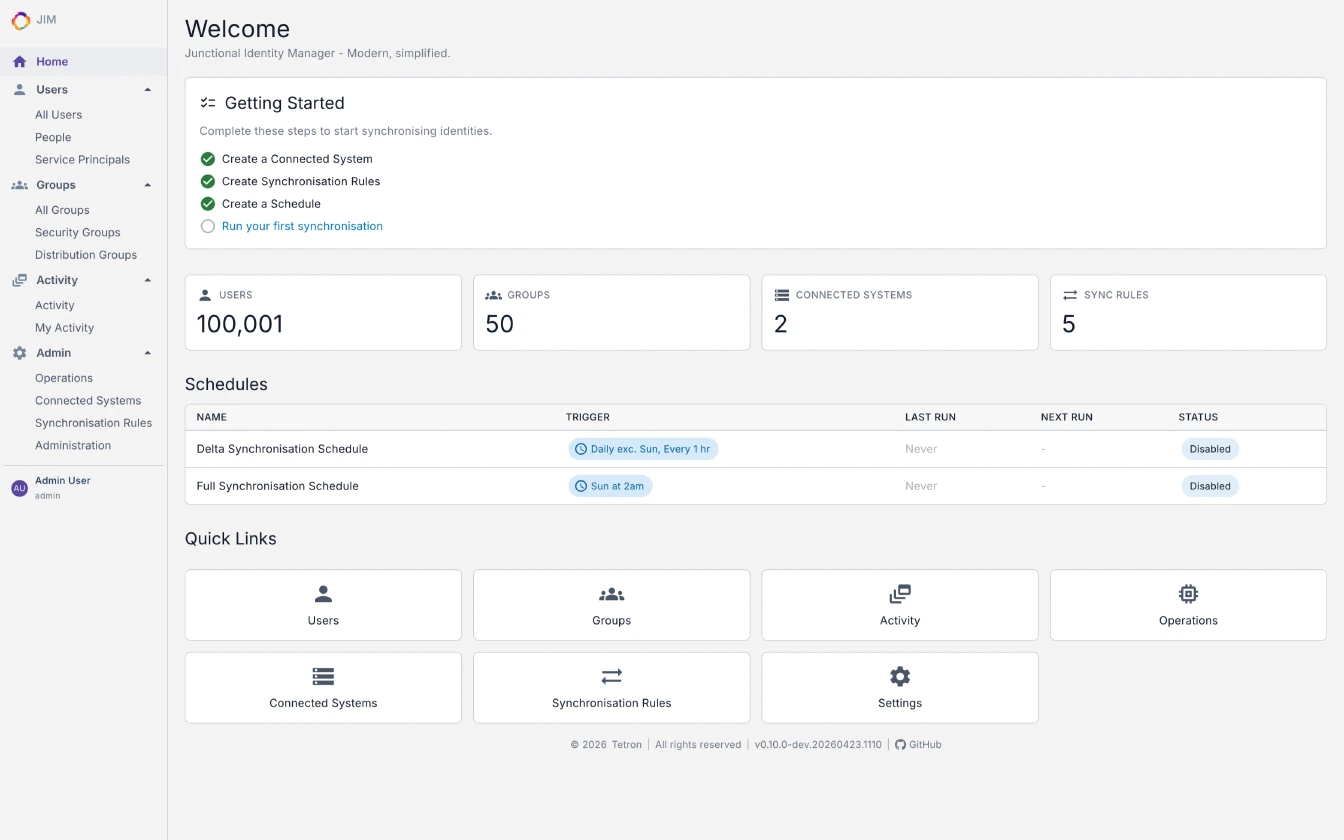
Task: Click the Admin gear icon in sidebar
Action: click(x=18, y=352)
